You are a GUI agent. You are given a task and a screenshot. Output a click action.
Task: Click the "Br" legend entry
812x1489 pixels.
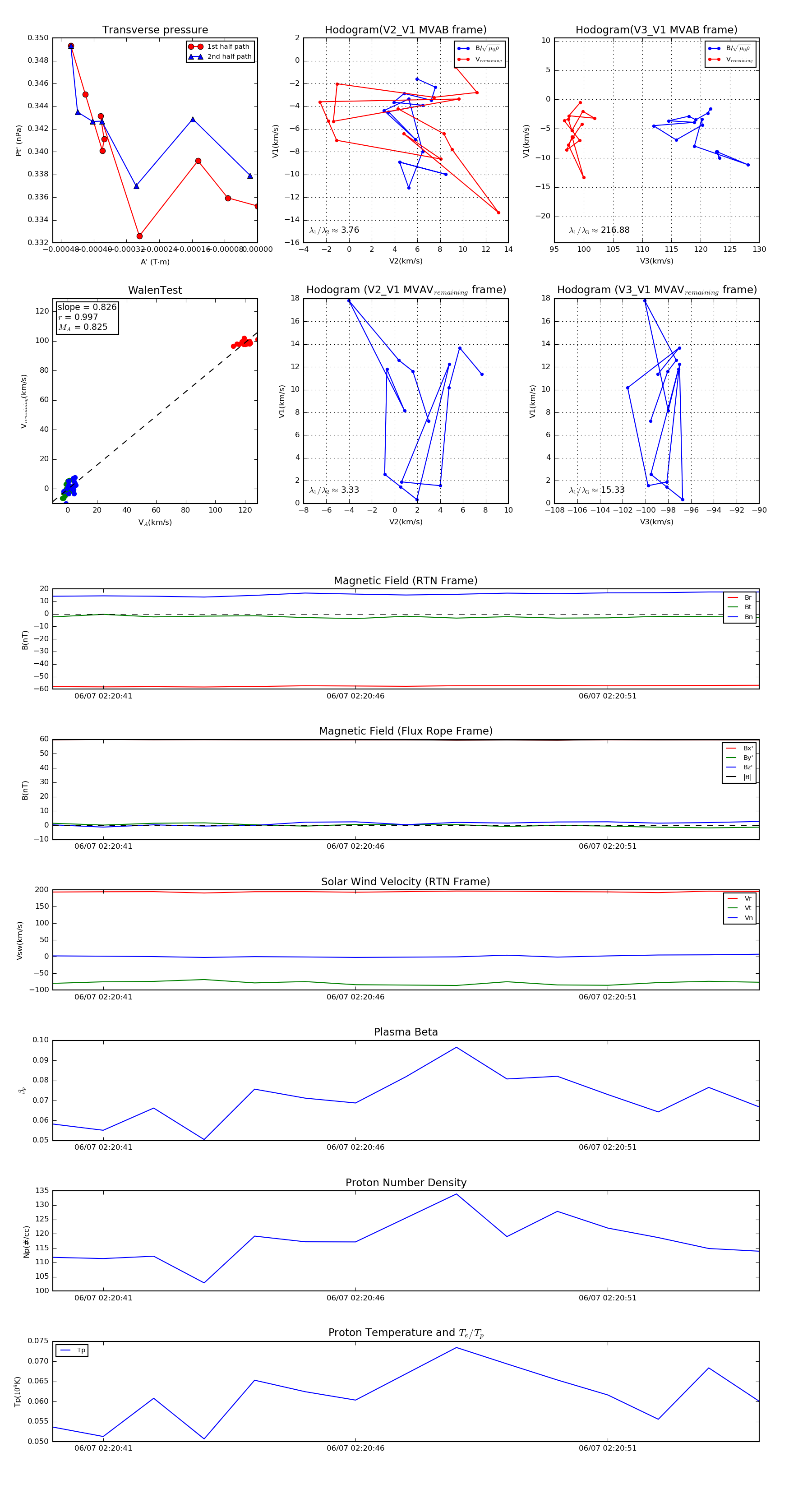click(x=740, y=598)
